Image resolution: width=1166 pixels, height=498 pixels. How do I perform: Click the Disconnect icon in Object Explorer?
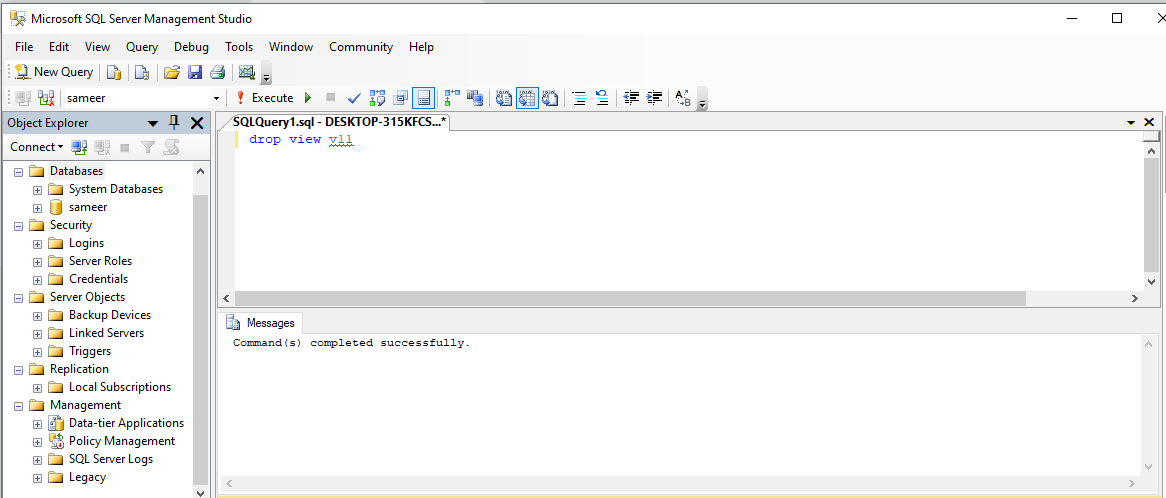[x=102, y=147]
